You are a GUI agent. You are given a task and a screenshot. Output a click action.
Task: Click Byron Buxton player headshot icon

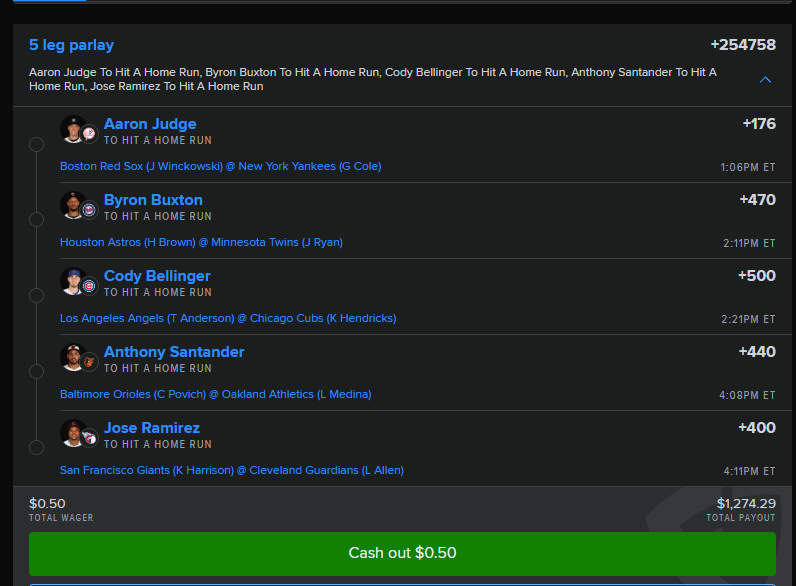[73, 205]
